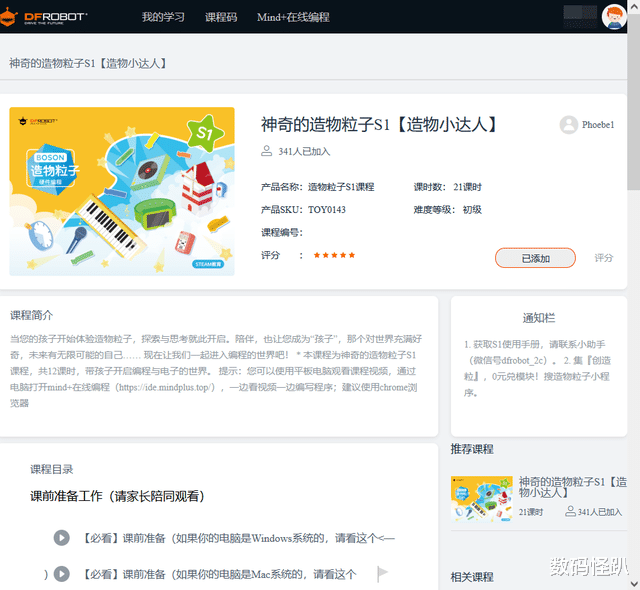Screen dimensions: 640x590
Task: Click the 产品名称: 造物粒子S1课程 text
Action: click(318, 187)
